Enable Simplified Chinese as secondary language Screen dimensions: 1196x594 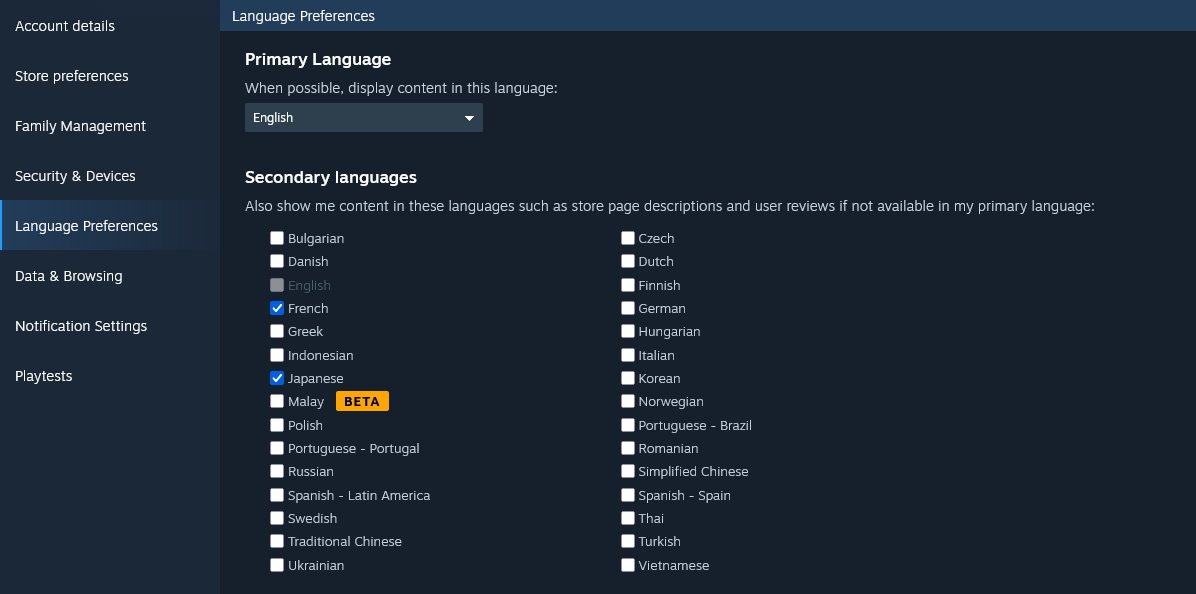pos(628,471)
